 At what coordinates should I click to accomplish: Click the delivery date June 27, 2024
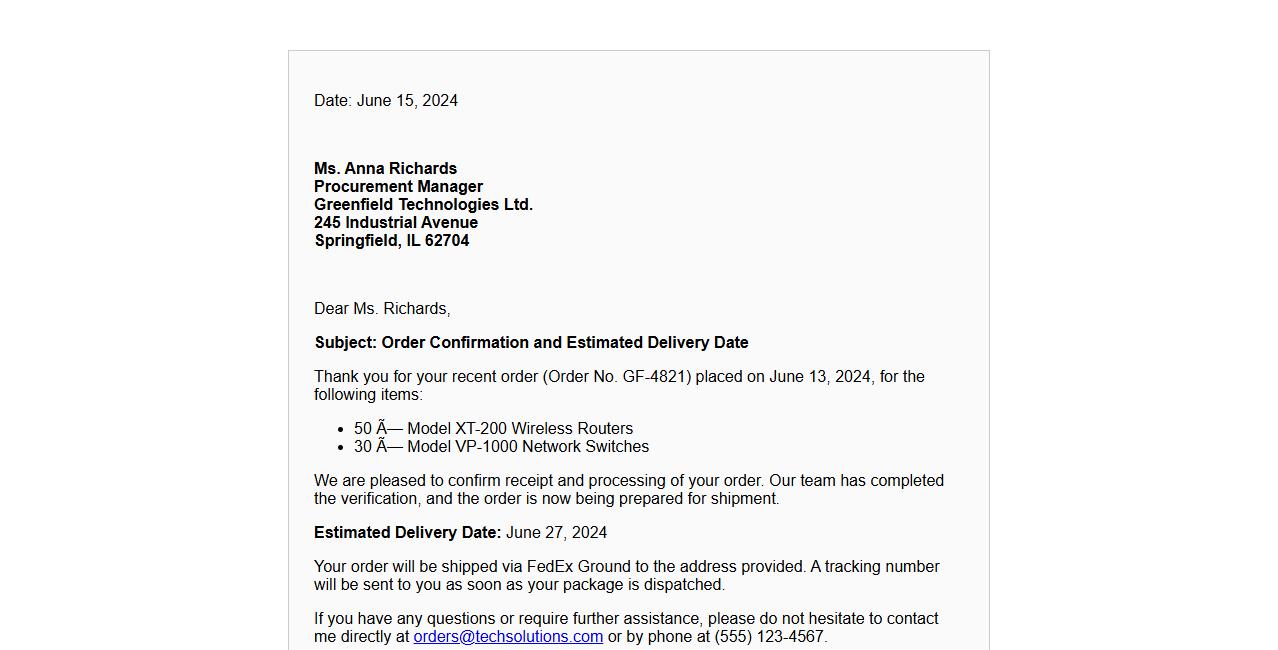[x=556, y=533]
